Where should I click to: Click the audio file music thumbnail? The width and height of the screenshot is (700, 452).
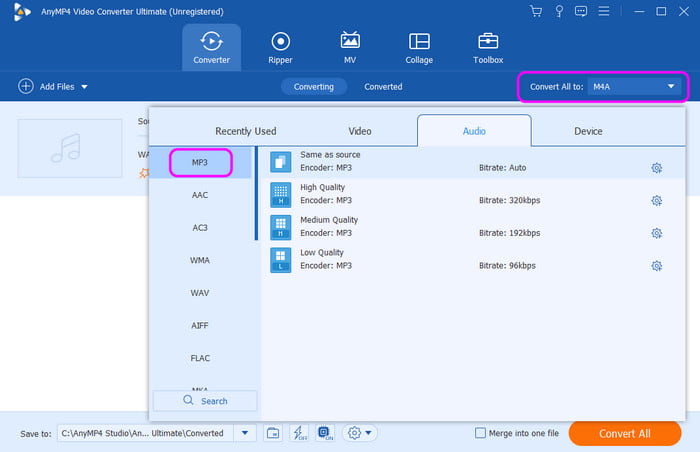(x=70, y=148)
